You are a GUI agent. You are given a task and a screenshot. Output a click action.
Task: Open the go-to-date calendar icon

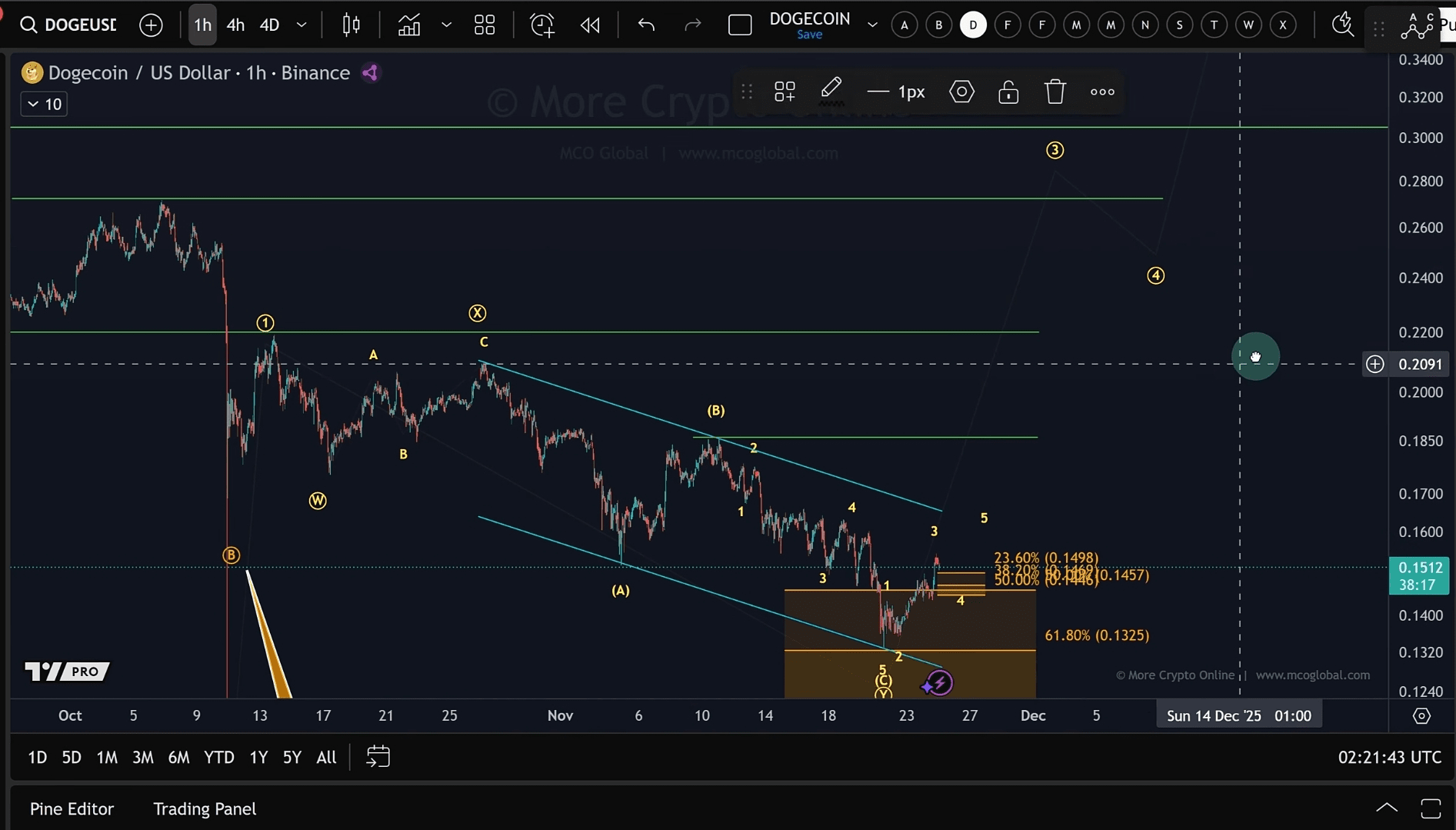click(378, 757)
